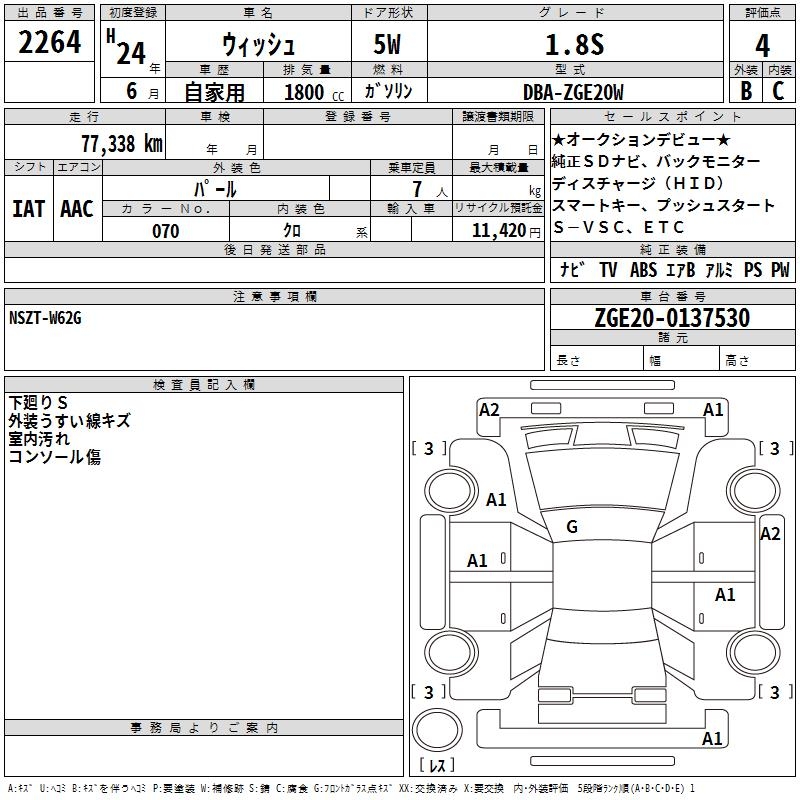Click the セールスポイント header
800x800 pixels.
pos(672,116)
